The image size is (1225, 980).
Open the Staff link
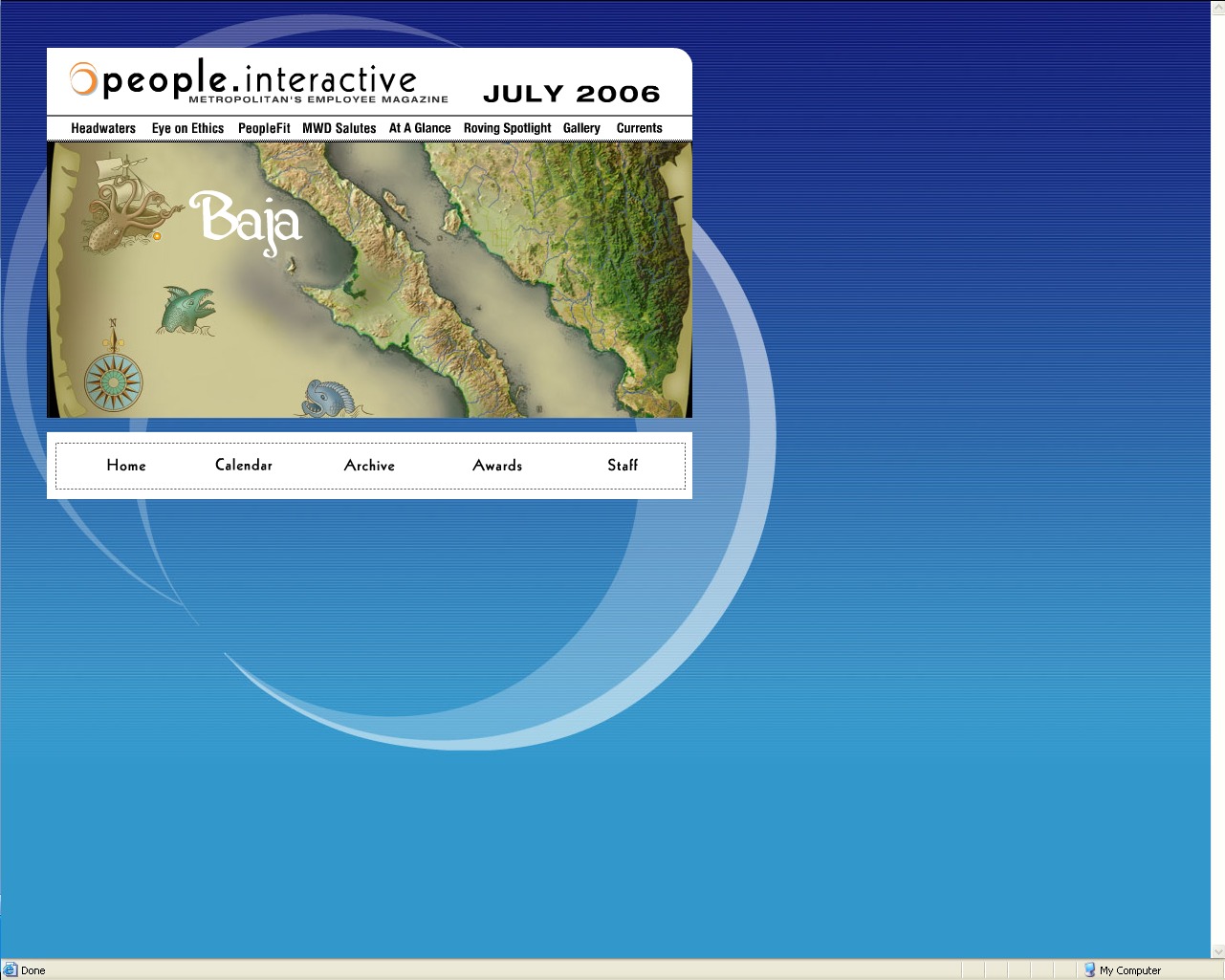pyautogui.click(x=623, y=466)
